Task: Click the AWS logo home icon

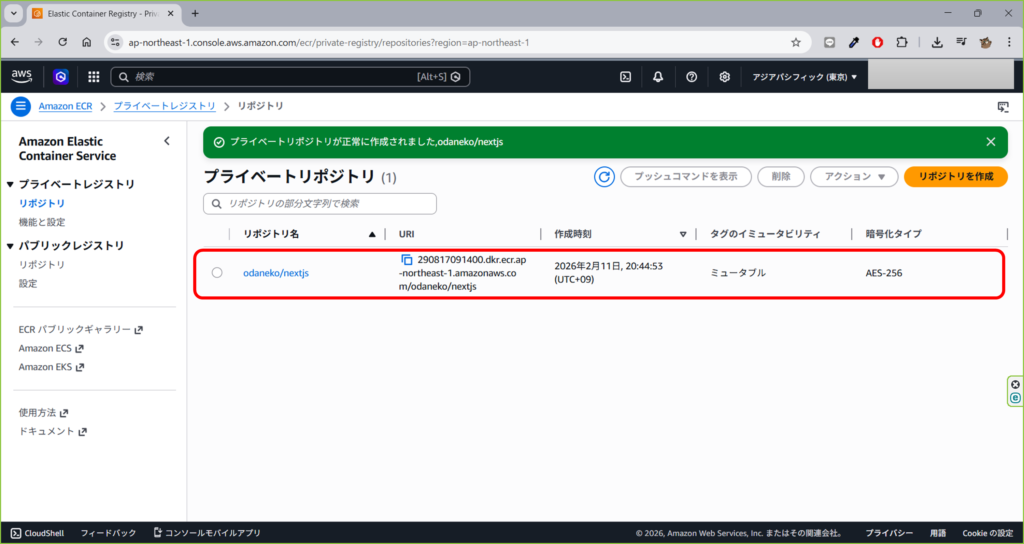Action: click(x=22, y=76)
